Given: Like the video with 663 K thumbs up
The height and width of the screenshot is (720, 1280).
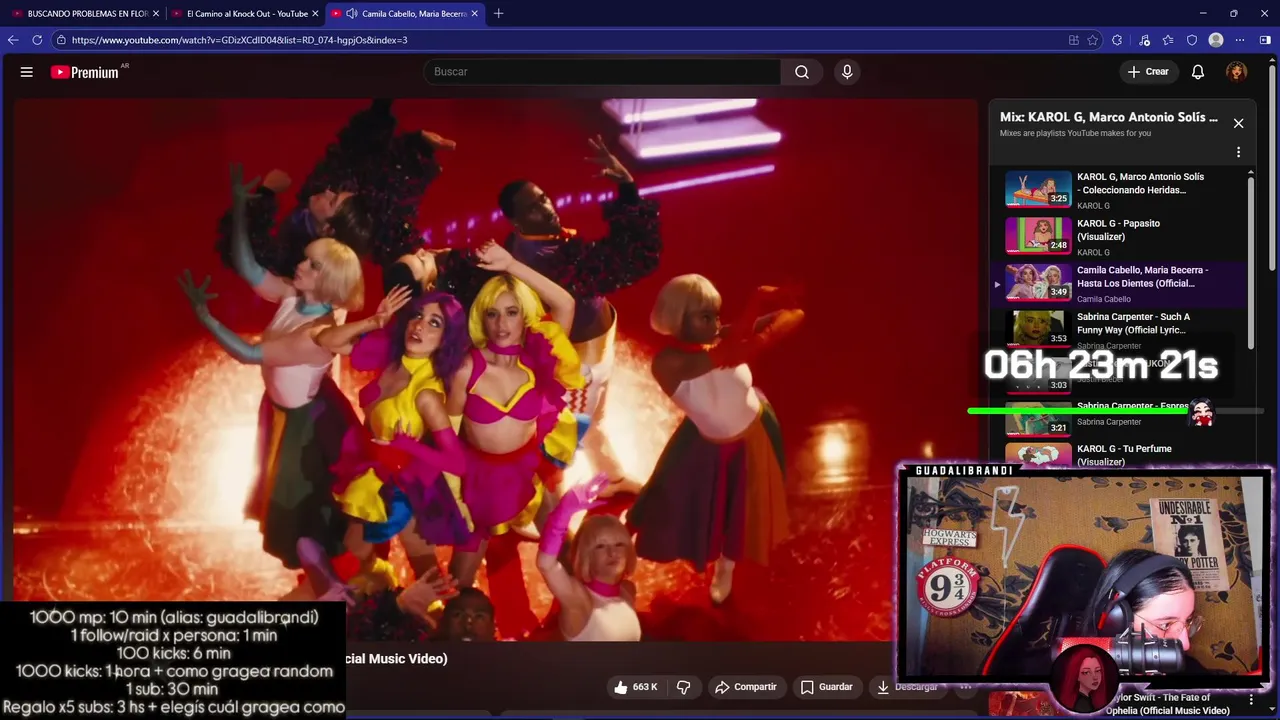Looking at the screenshot, I should point(636,687).
